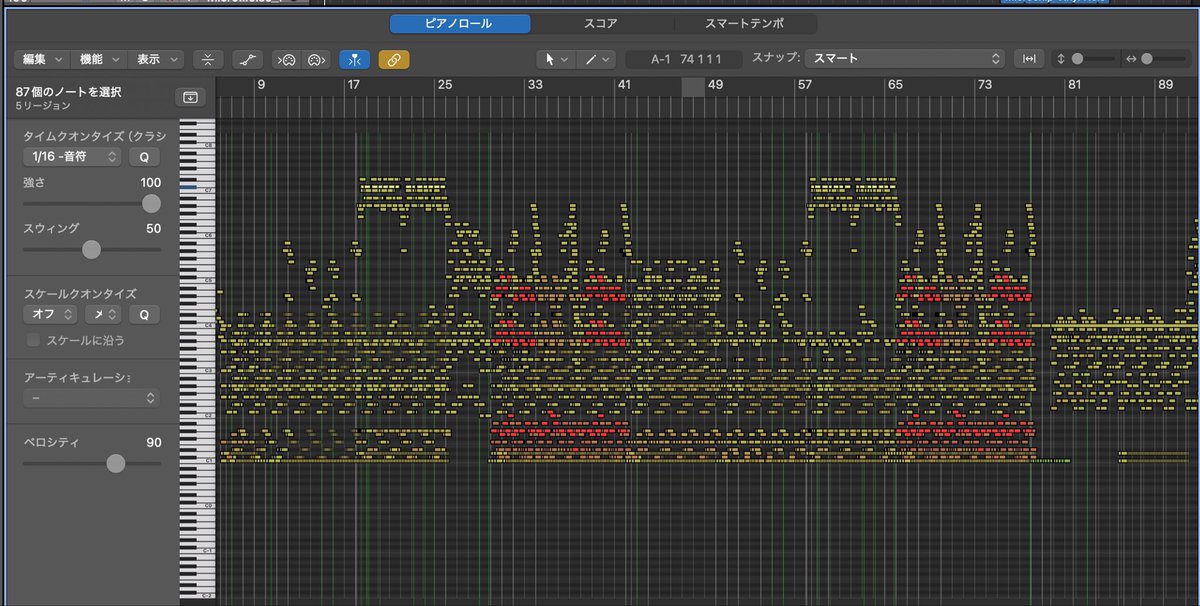This screenshot has width=1200, height=606.
Task: Click the 87個のノートを選択 label
Action: (x=69, y=92)
